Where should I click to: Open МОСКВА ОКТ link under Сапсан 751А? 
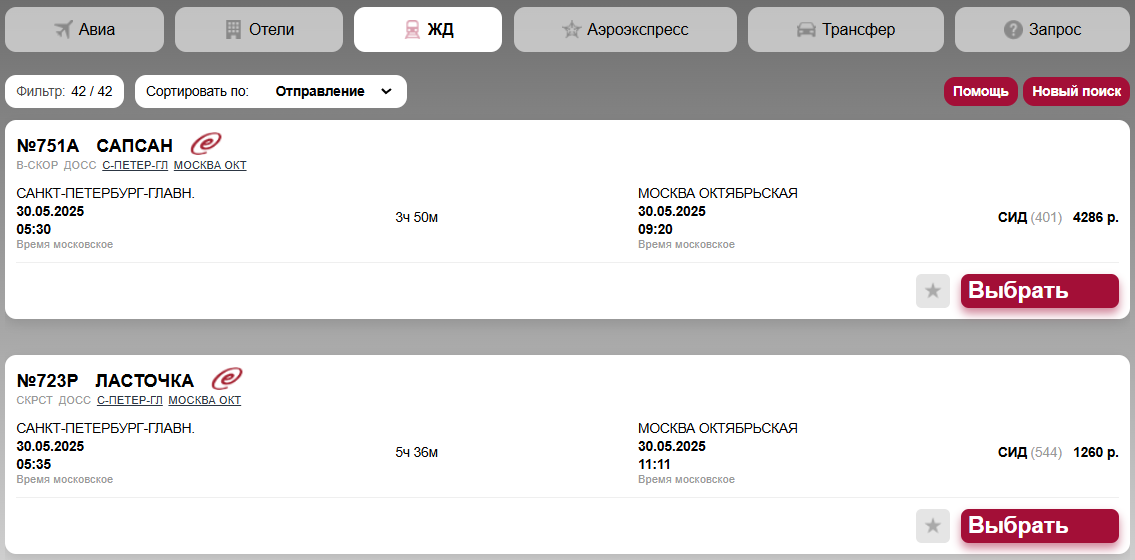(210, 165)
